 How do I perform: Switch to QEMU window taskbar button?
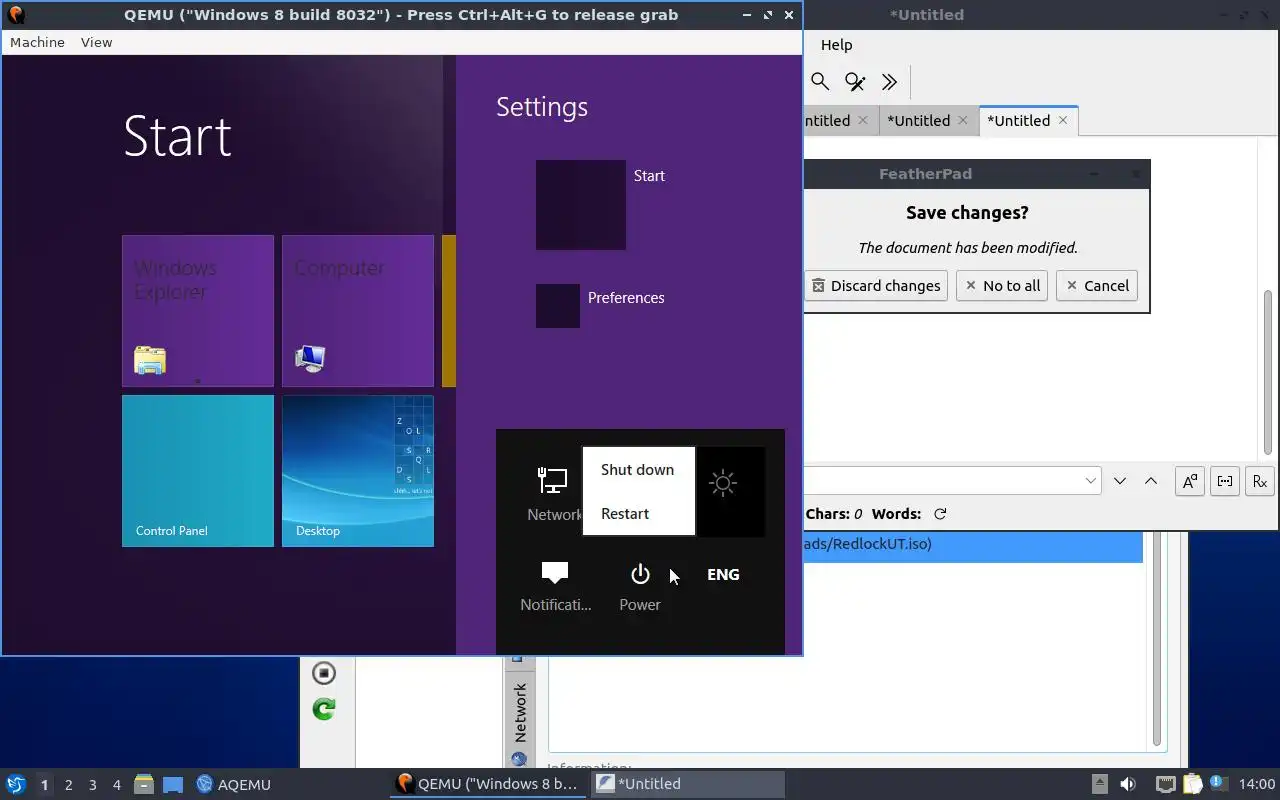pos(487,784)
